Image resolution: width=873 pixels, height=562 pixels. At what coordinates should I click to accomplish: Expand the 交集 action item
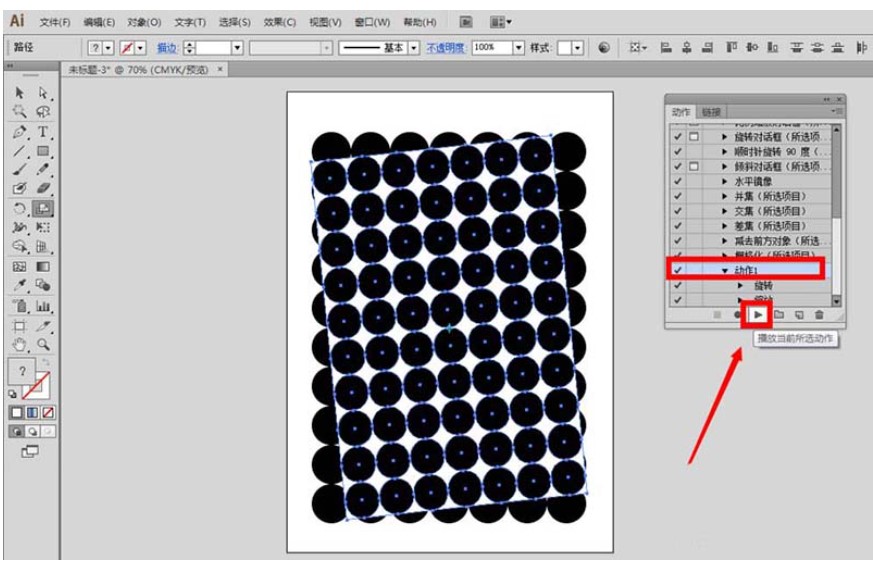tap(724, 211)
